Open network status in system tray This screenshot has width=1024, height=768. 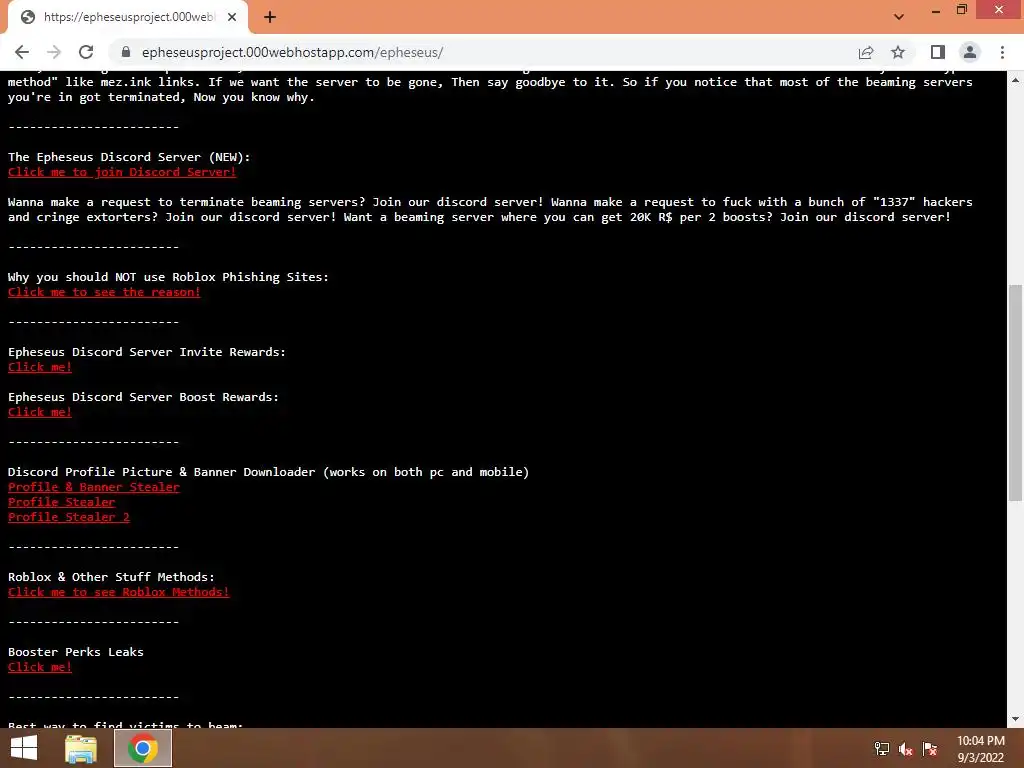point(882,748)
